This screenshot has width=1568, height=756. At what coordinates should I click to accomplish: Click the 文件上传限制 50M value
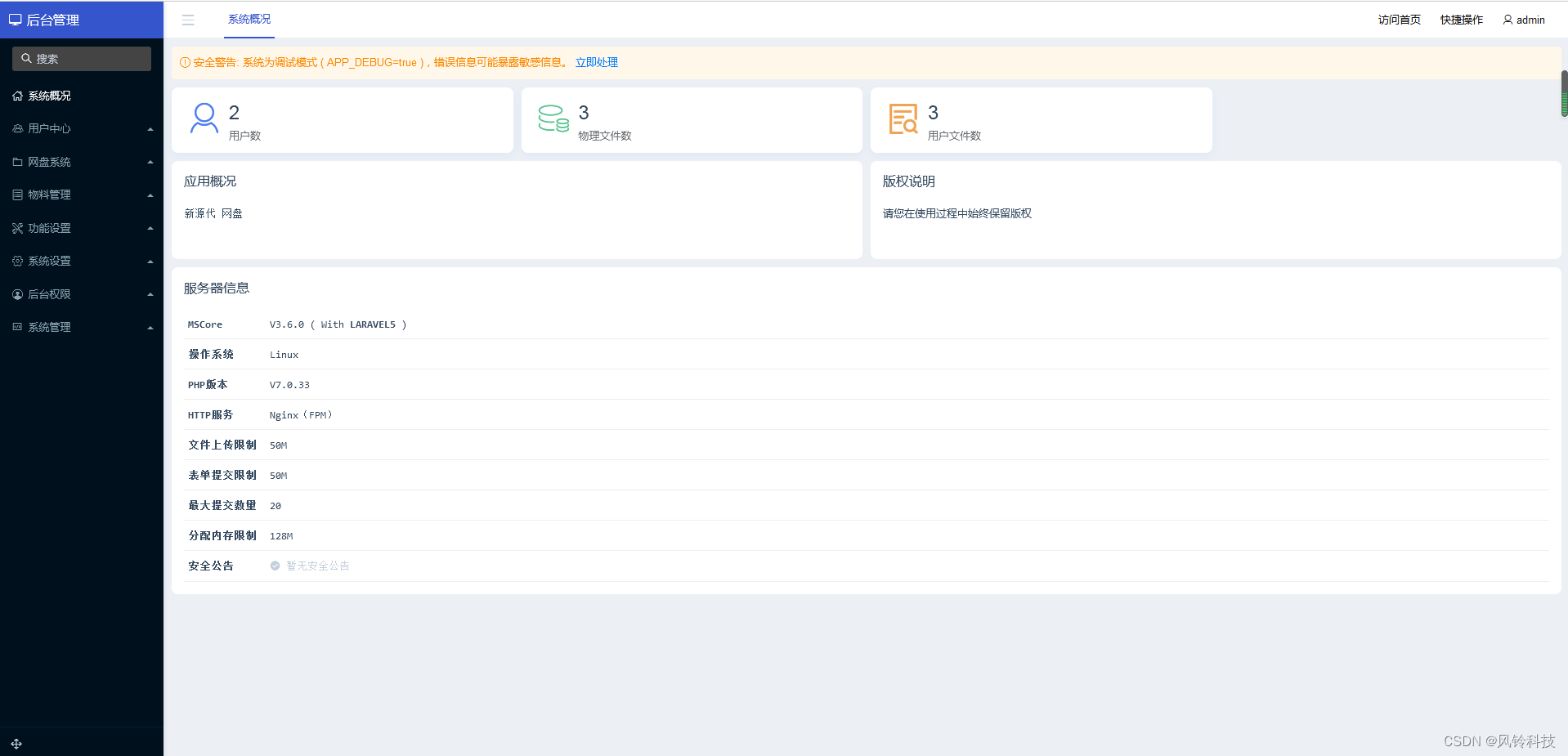[x=278, y=445]
